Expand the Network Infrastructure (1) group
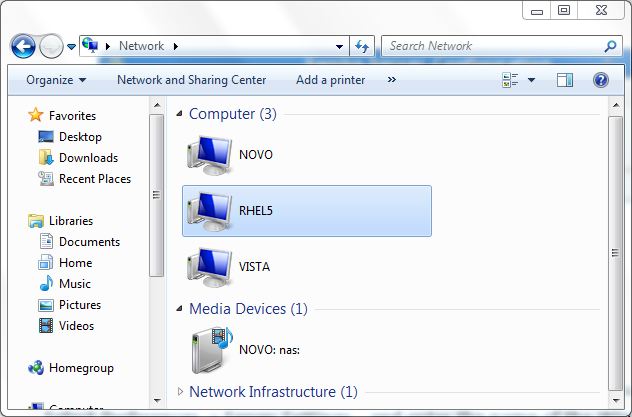The image size is (632, 417). click(x=180, y=391)
